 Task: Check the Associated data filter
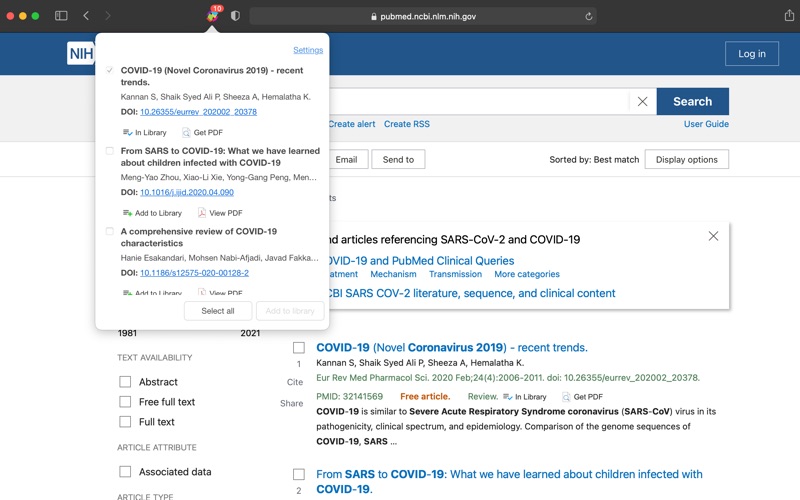125,471
